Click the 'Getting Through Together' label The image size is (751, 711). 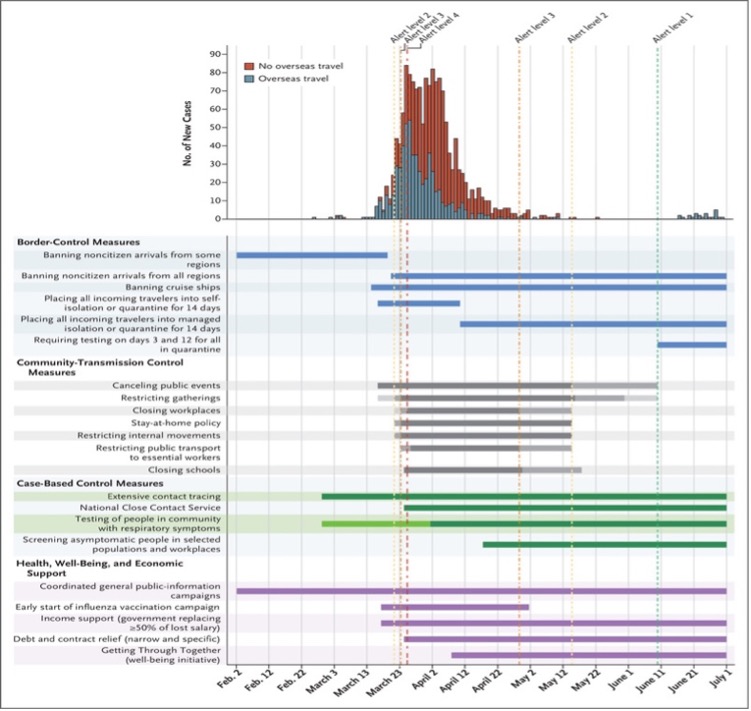[x=161, y=655]
